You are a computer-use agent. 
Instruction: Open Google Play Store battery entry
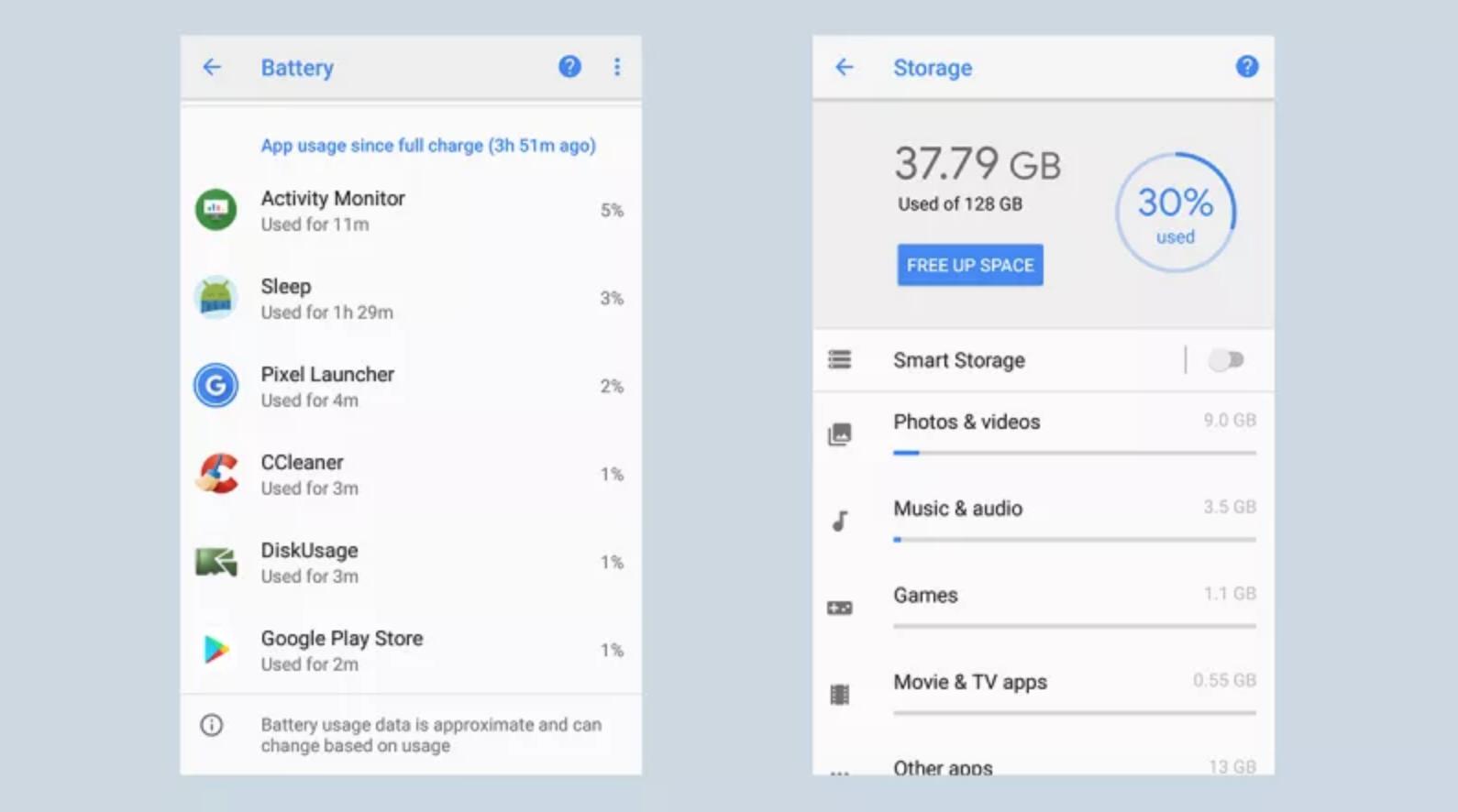411,650
